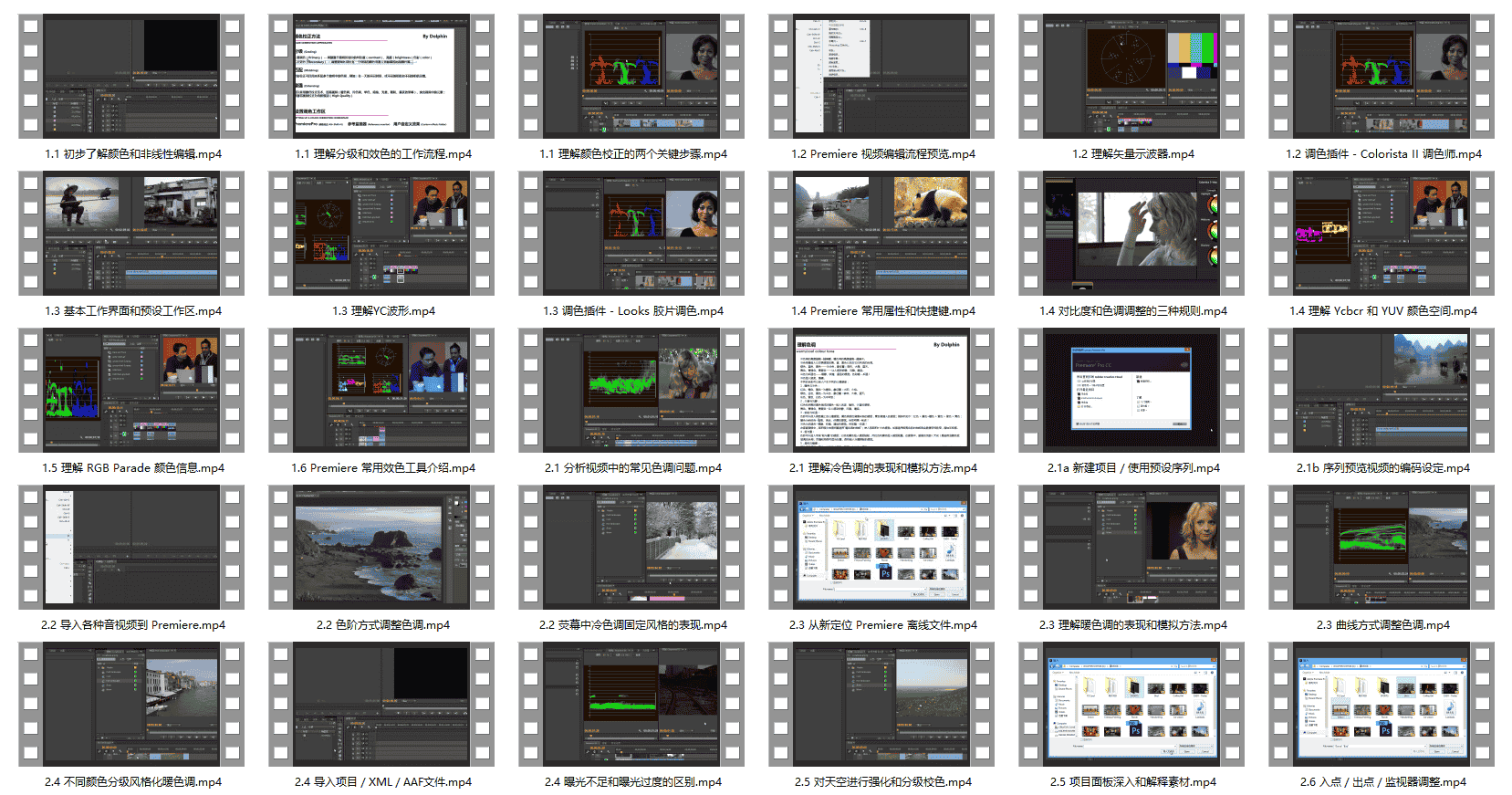Click thumbnail of 2.1b 序列预览视频的编码设定.mp4
Viewport: 1512px width, 795px height.
click(1382, 390)
